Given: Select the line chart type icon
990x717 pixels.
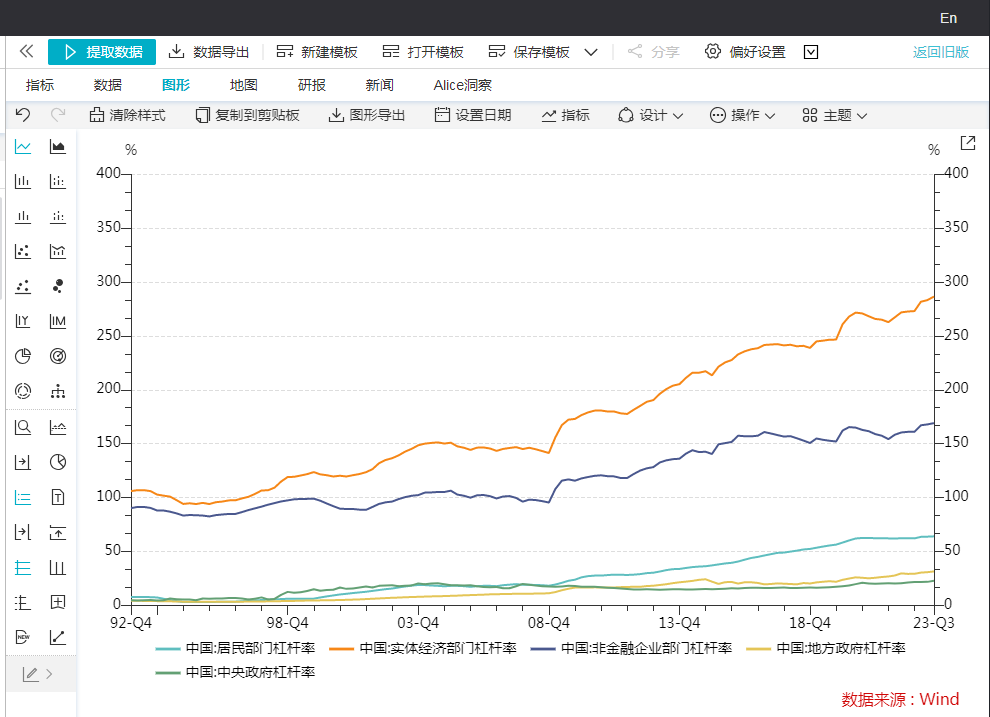Looking at the screenshot, I should [x=23, y=147].
